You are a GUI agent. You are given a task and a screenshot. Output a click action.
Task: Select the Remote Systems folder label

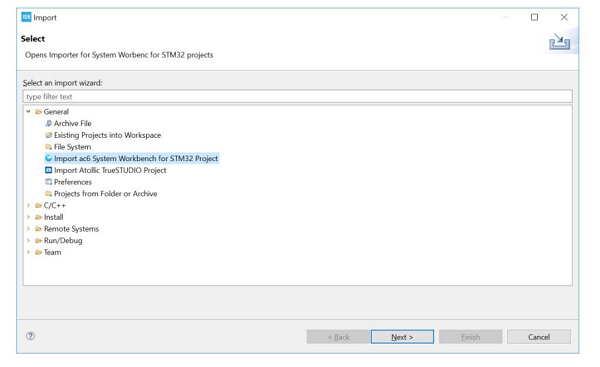click(x=71, y=229)
